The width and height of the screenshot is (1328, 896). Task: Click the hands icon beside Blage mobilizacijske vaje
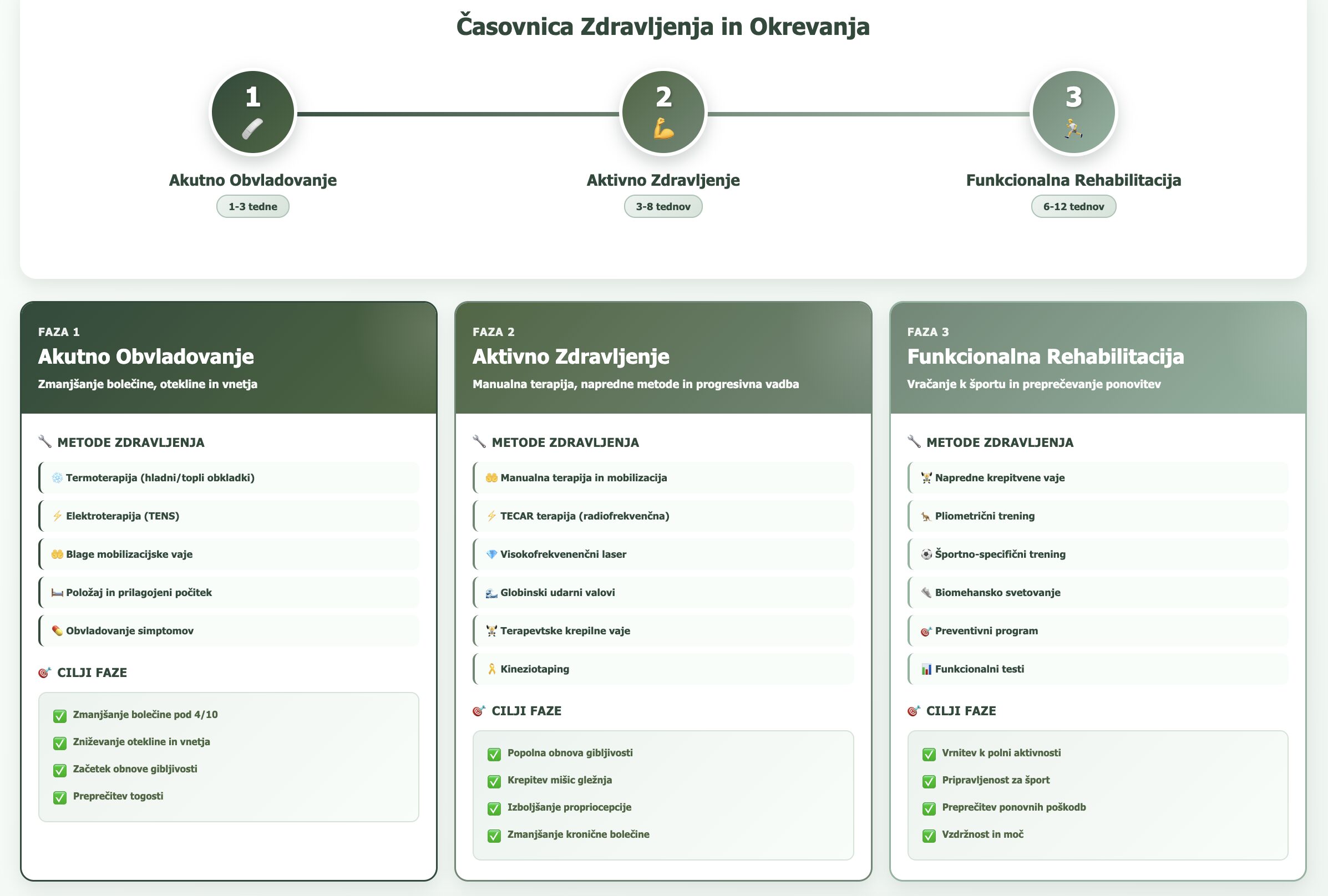click(57, 554)
